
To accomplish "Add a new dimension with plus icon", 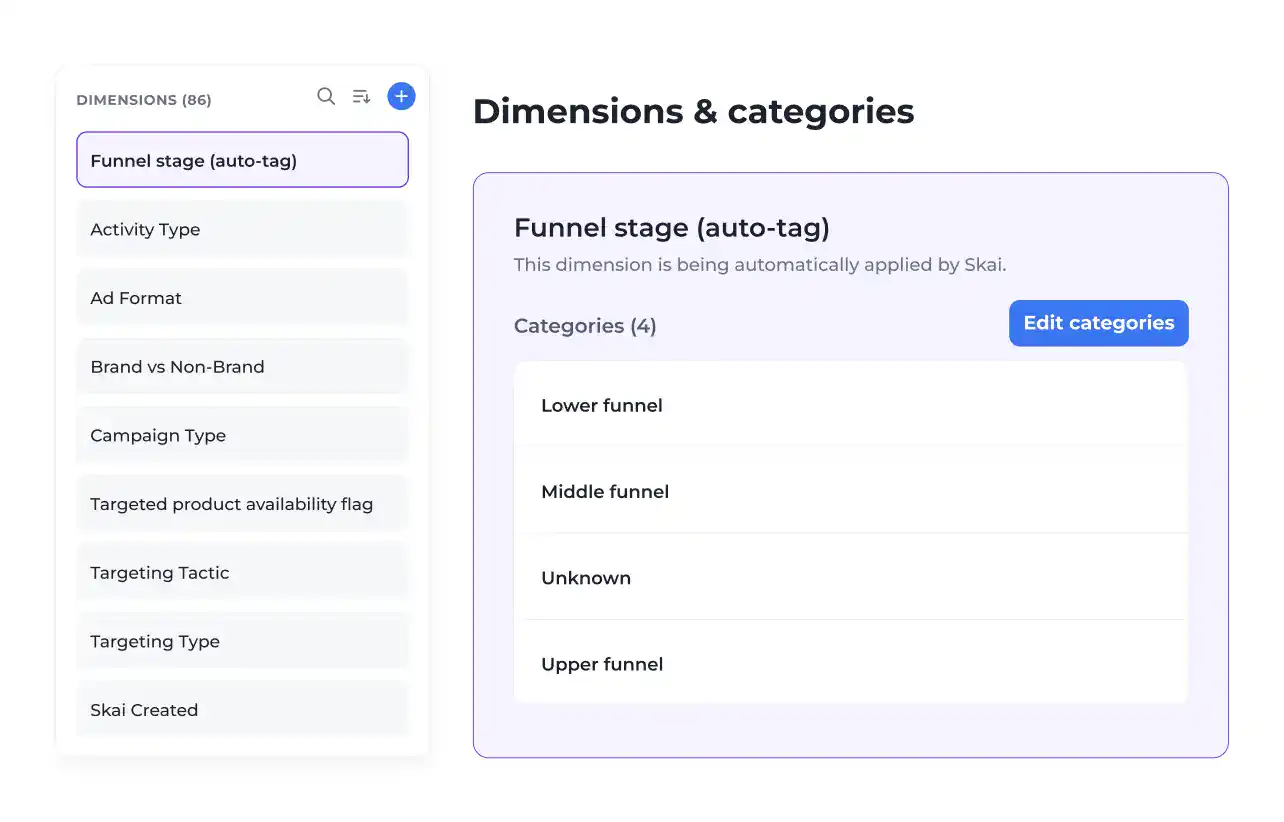I will [x=401, y=96].
